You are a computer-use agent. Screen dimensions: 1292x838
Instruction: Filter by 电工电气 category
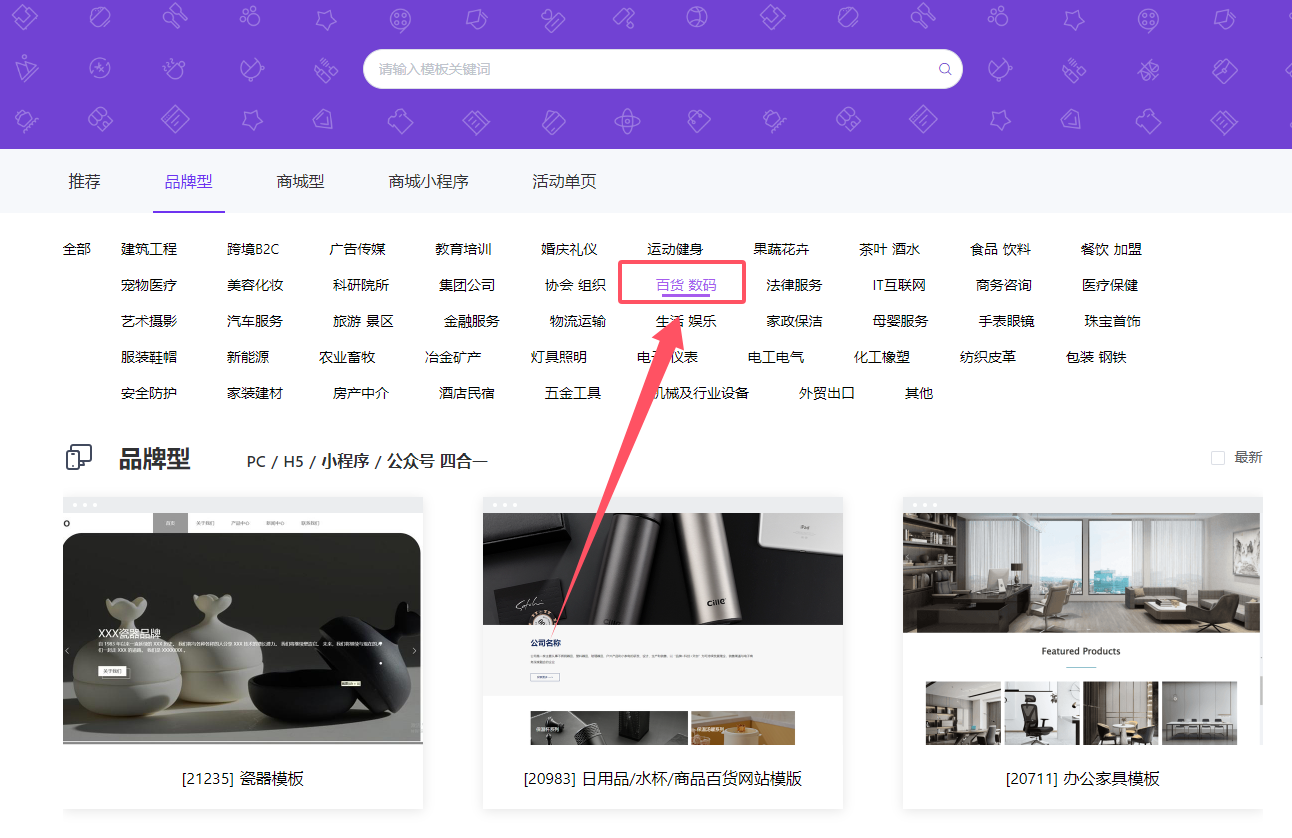pyautogui.click(x=776, y=357)
